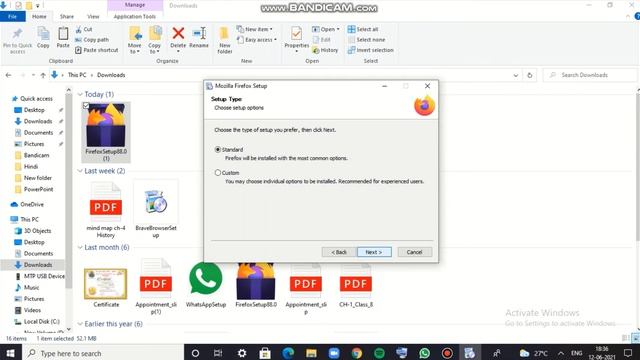Image resolution: width=640 pixels, height=360 pixels.
Task: Switch to the Home ribbon tab
Action: pos(39,16)
